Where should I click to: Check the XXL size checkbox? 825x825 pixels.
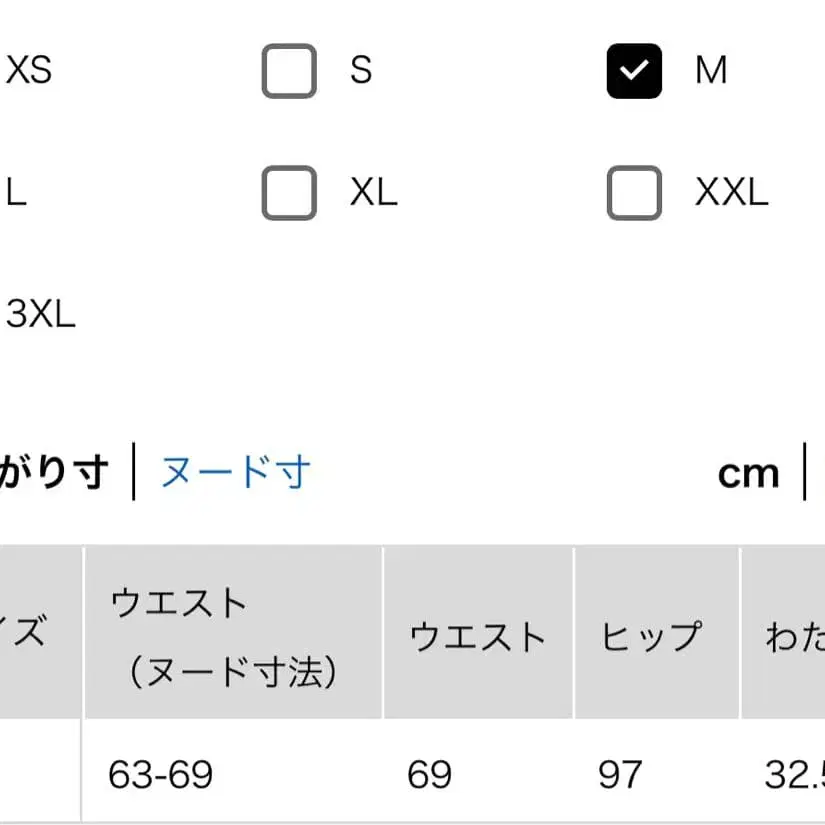pos(632,193)
